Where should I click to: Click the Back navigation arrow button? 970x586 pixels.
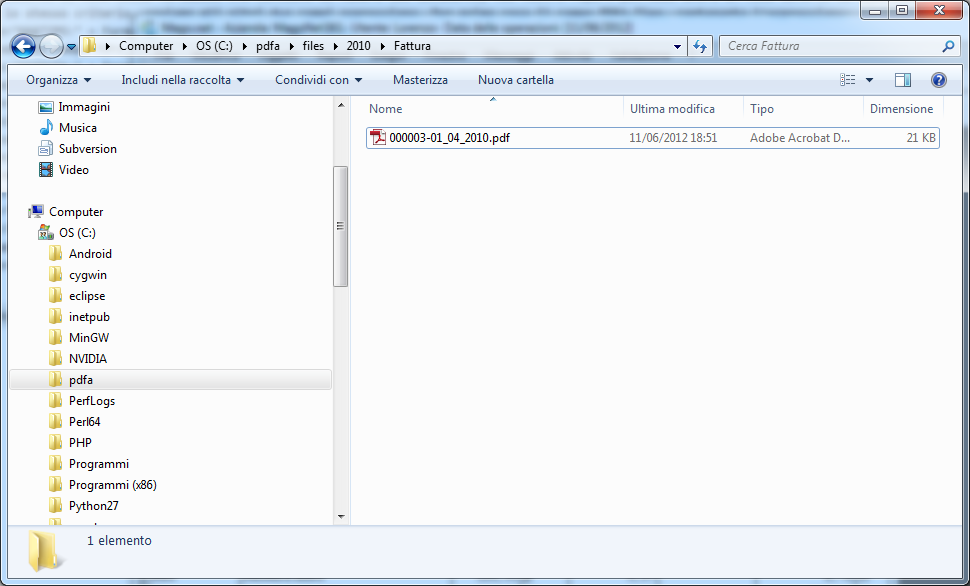click(x=24, y=46)
